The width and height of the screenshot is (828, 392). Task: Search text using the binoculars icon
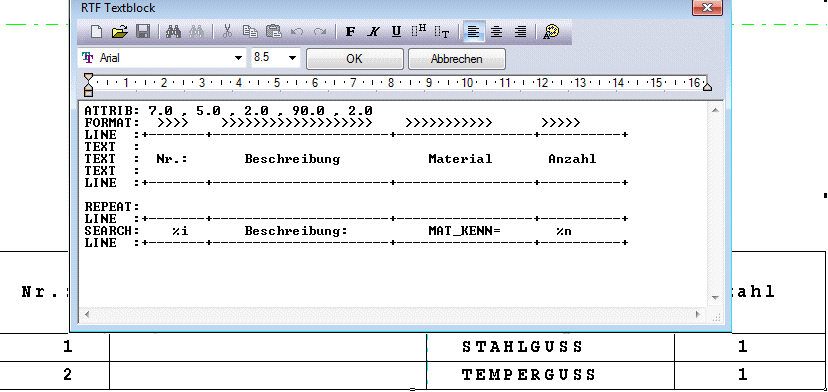(x=173, y=32)
